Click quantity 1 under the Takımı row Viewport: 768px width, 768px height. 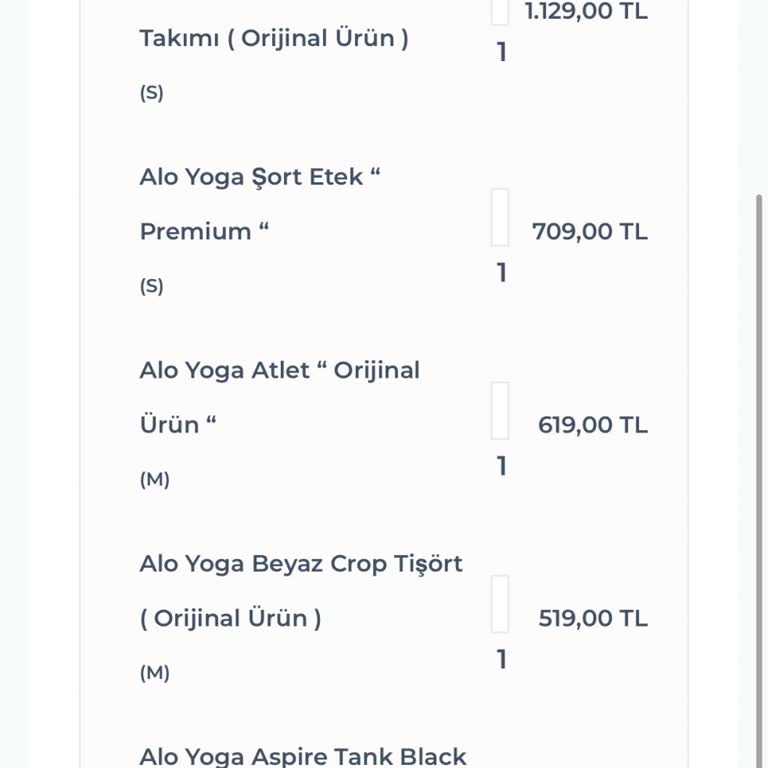pyautogui.click(x=502, y=52)
